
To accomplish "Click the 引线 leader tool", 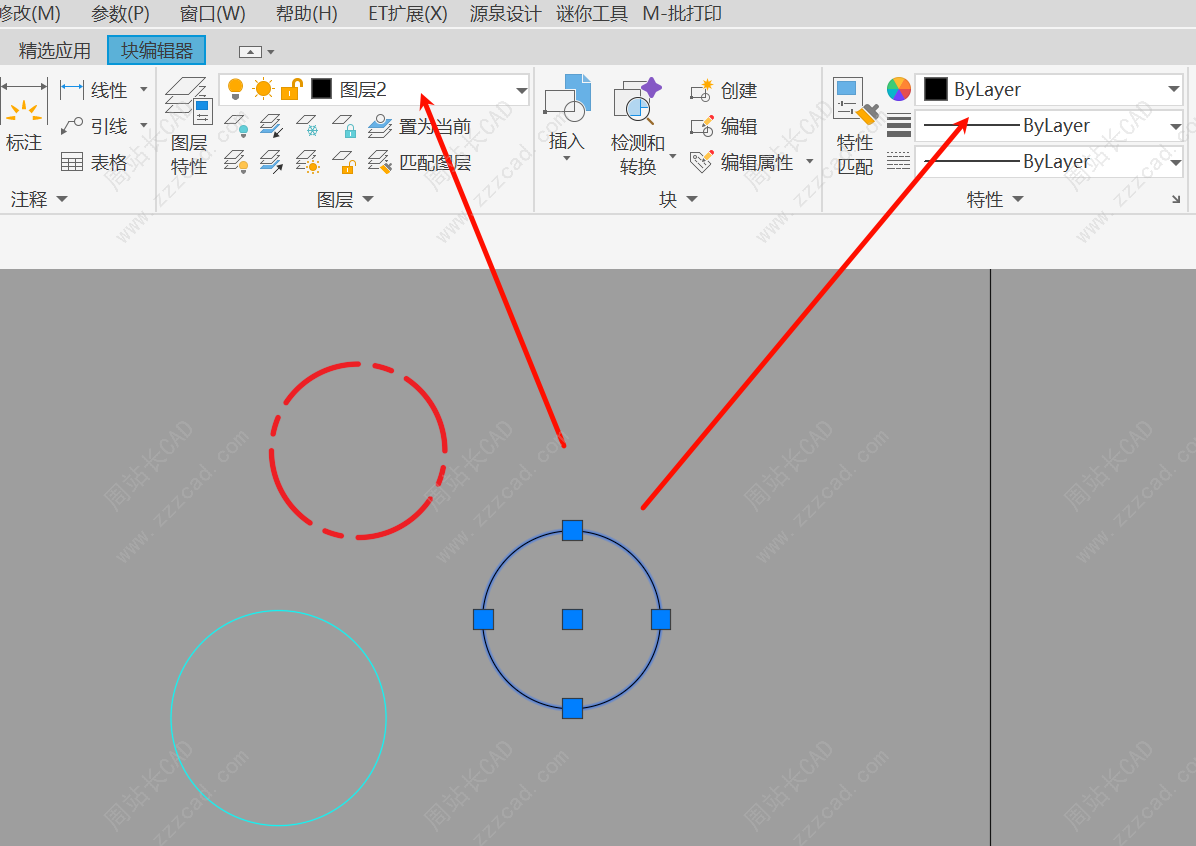I will (95, 126).
